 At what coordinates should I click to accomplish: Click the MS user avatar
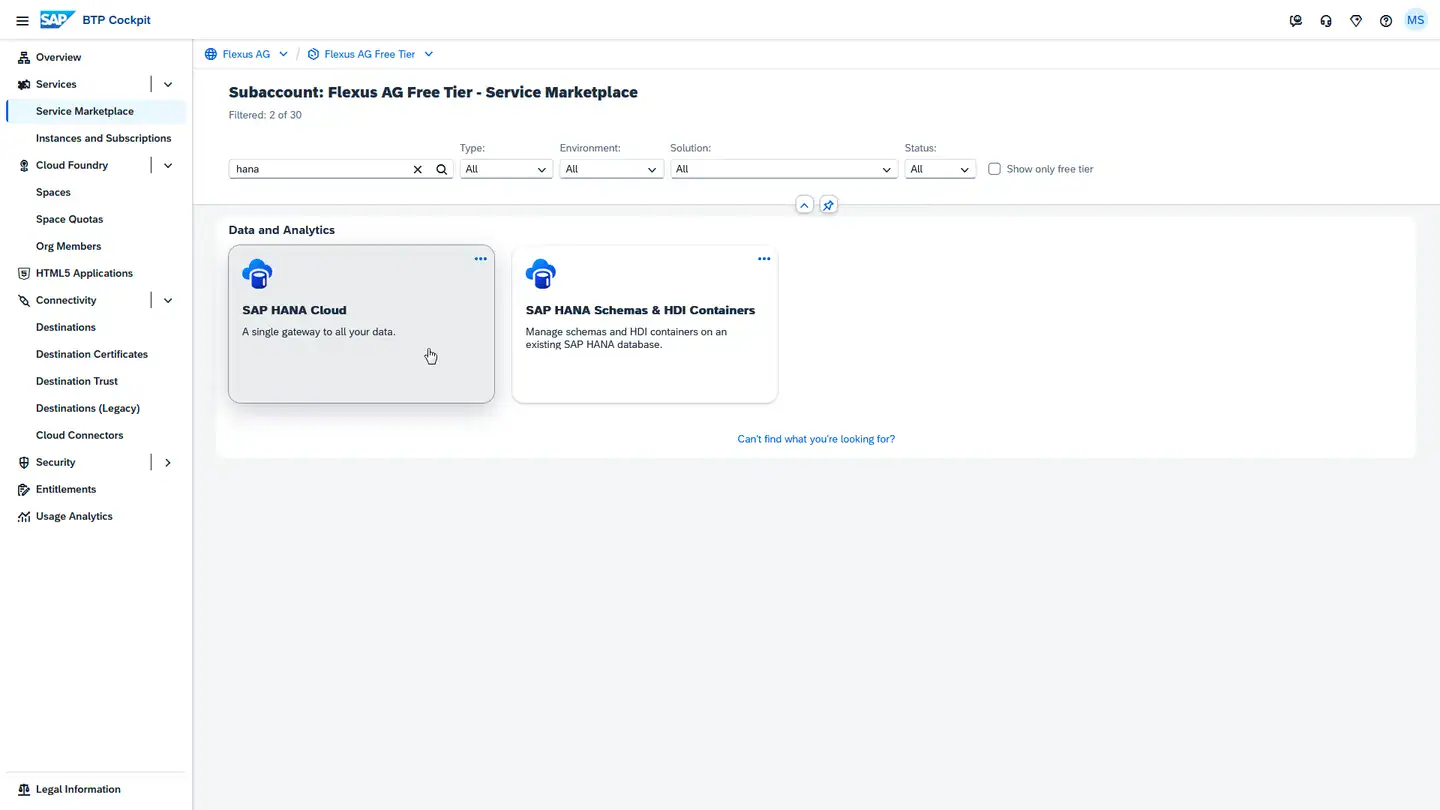[x=1415, y=20]
